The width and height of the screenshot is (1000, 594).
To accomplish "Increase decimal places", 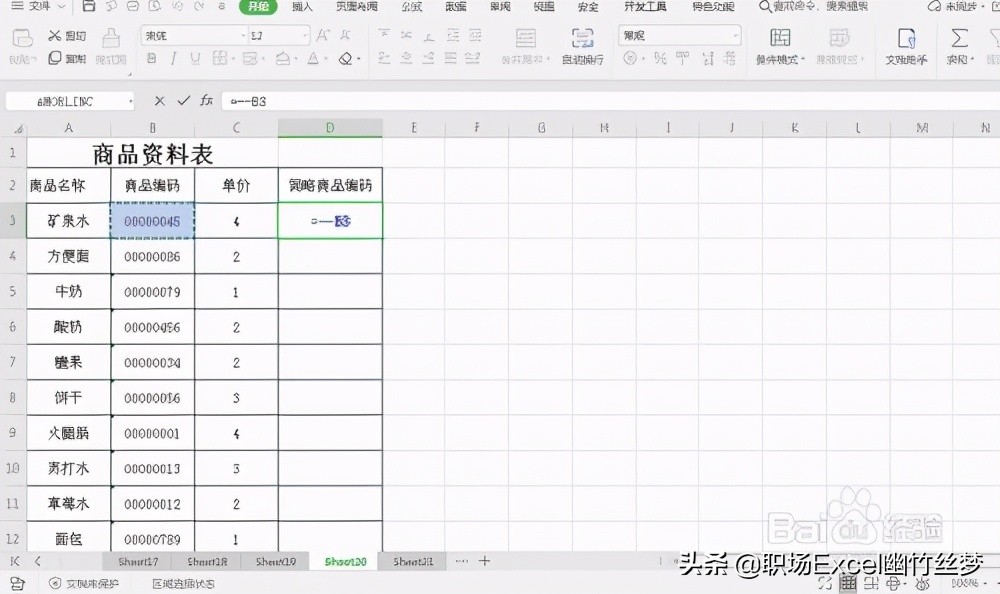I will [x=708, y=59].
